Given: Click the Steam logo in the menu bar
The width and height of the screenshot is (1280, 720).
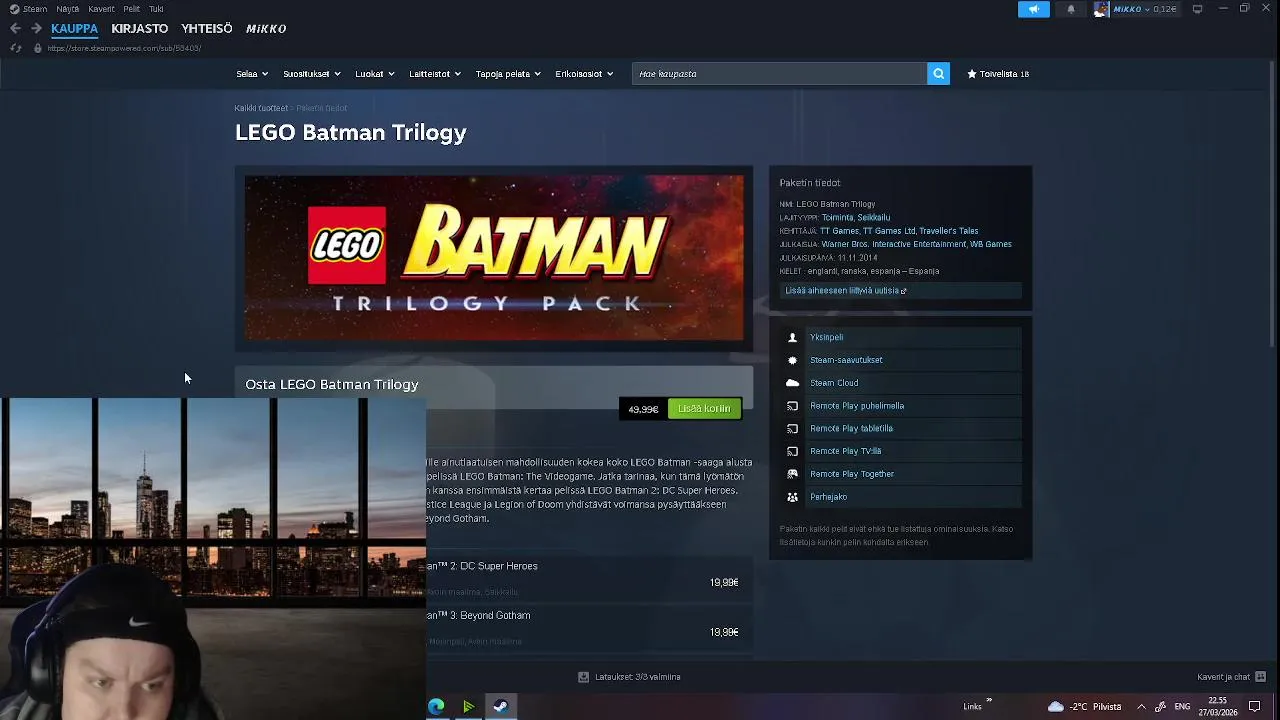Looking at the screenshot, I should (14, 9).
